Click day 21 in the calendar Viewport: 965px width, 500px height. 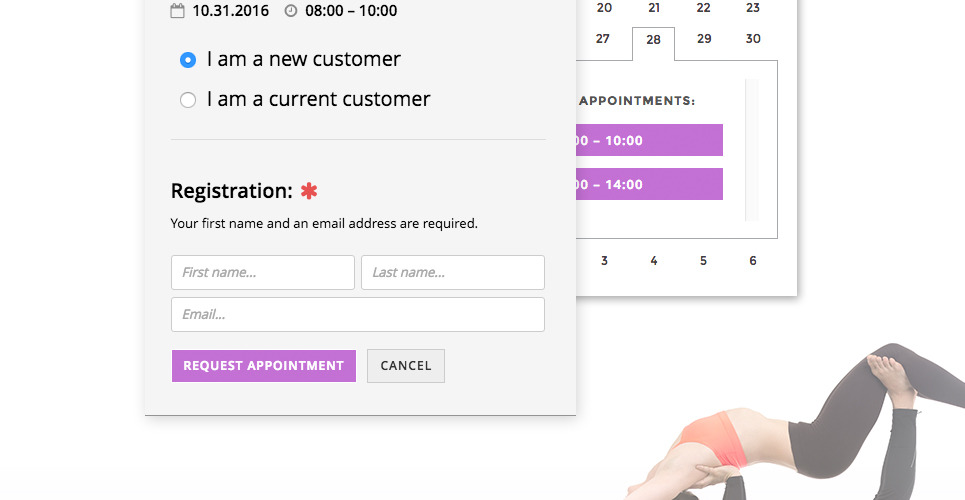point(654,8)
